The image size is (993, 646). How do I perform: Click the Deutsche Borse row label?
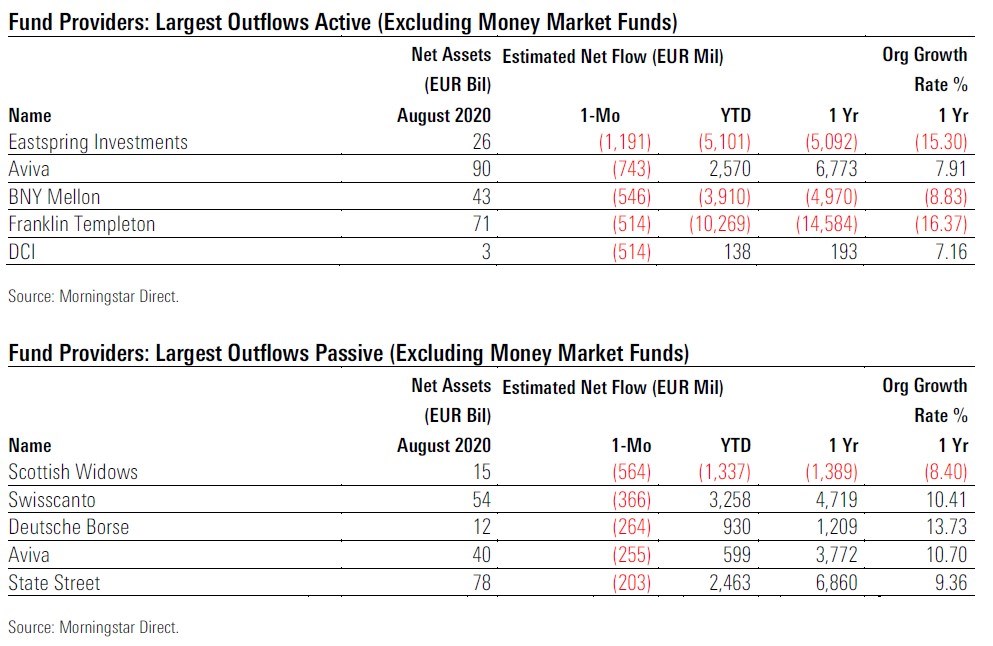tap(69, 526)
